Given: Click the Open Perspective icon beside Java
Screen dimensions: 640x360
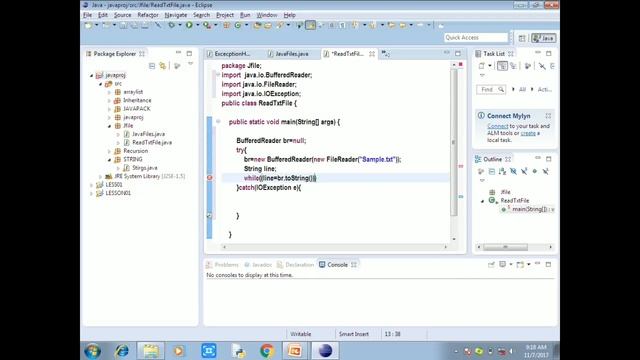Looking at the screenshot, I should [522, 38].
